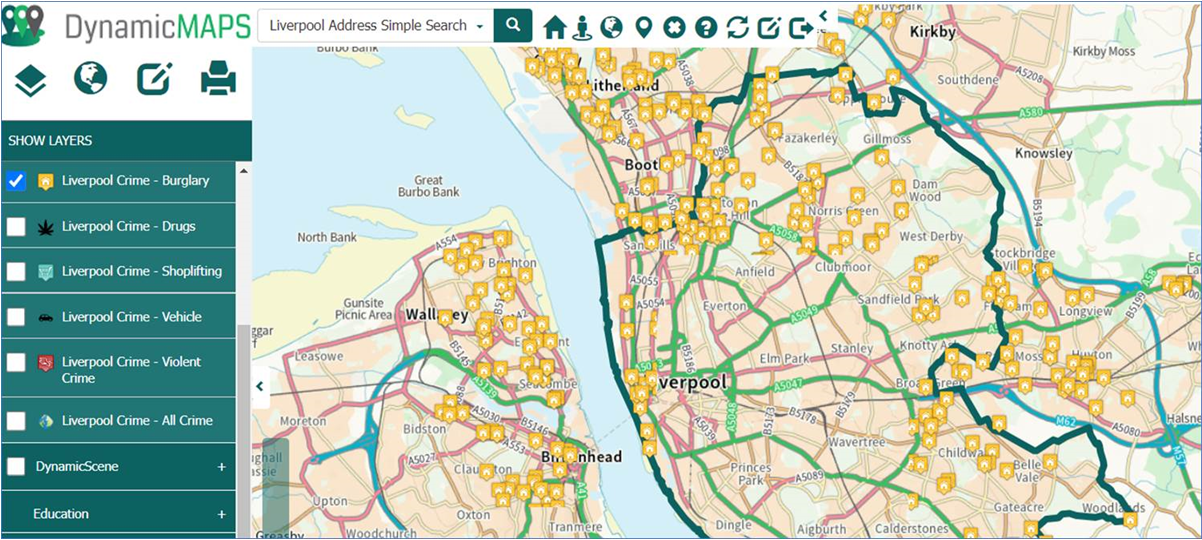The width and height of the screenshot is (1202, 540).
Task: Click the Princes Park map label
Action: (x=751, y=474)
